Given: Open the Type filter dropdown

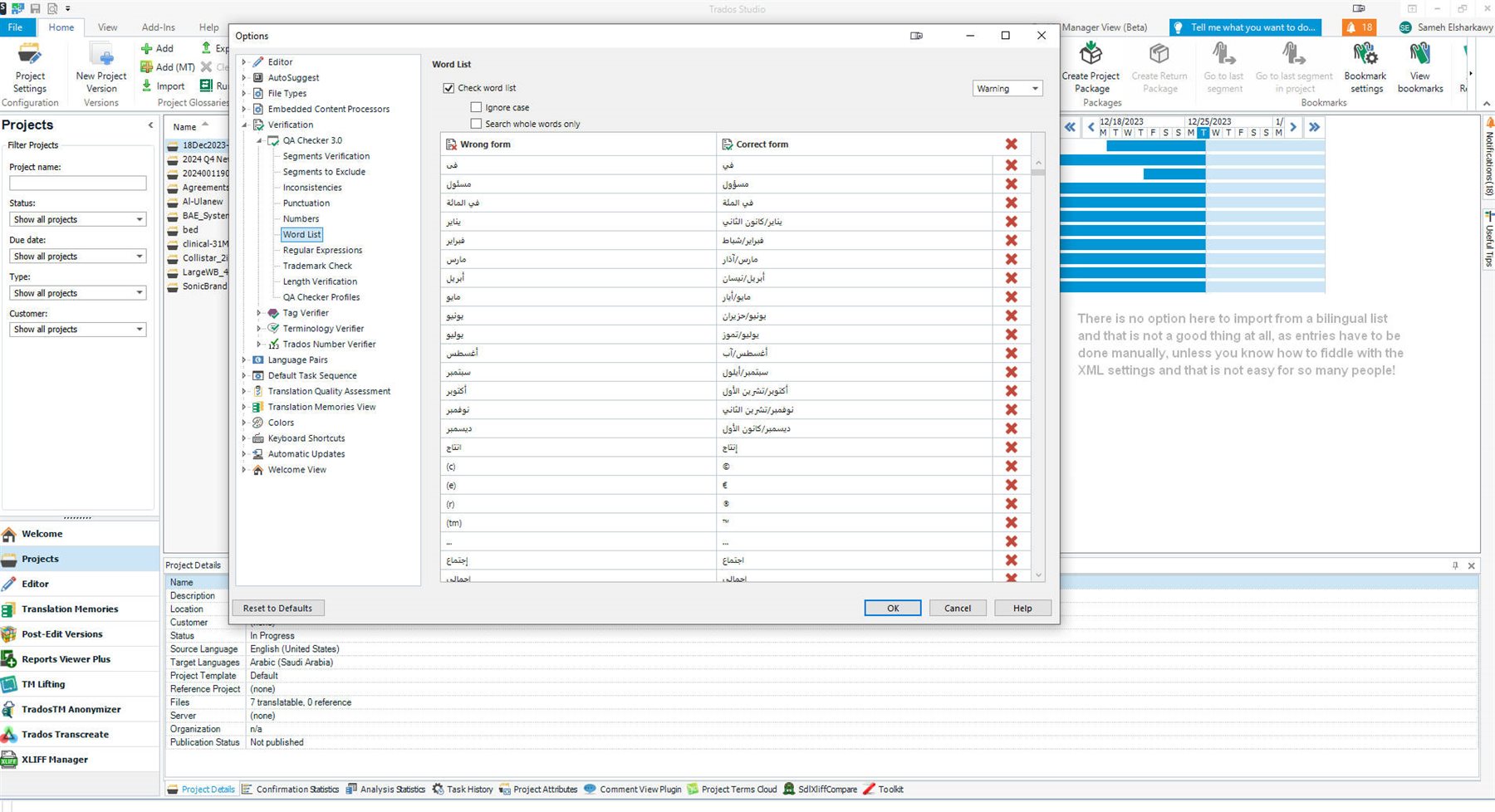Looking at the screenshot, I should tap(78, 293).
